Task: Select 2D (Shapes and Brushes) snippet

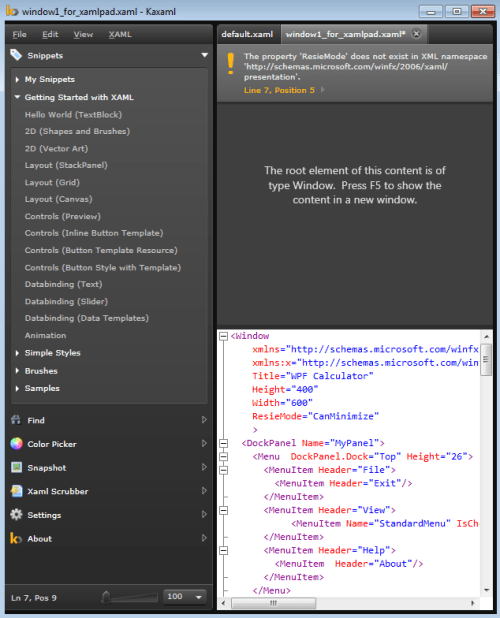Action: (x=77, y=131)
